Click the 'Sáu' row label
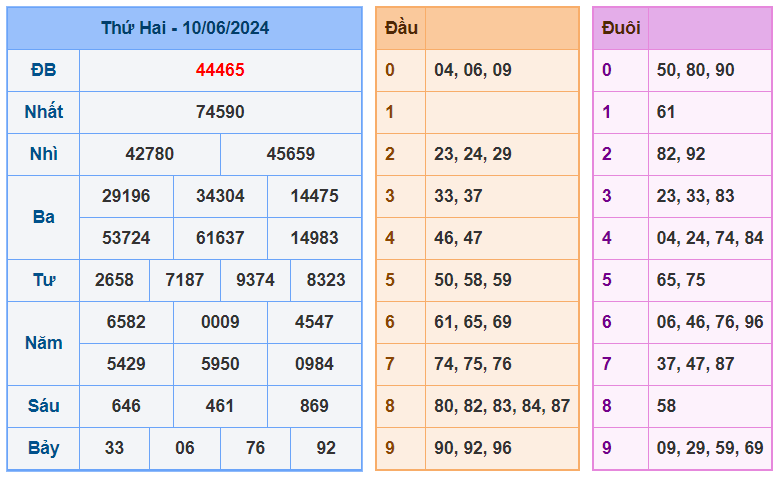 coord(43,406)
